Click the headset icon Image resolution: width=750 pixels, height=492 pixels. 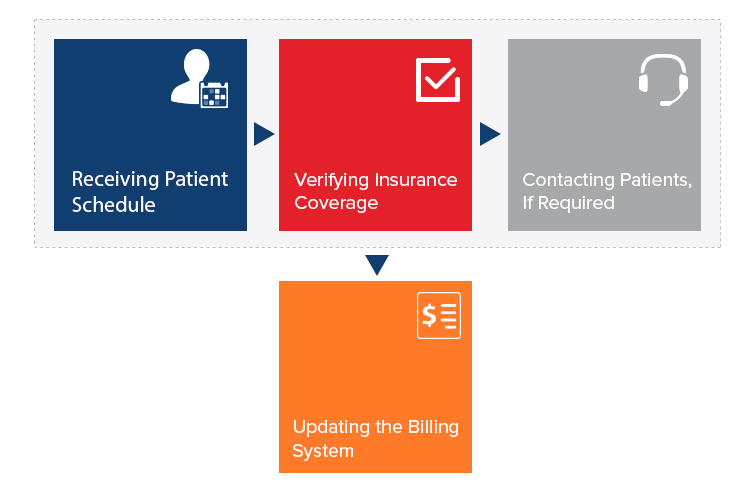coord(663,78)
